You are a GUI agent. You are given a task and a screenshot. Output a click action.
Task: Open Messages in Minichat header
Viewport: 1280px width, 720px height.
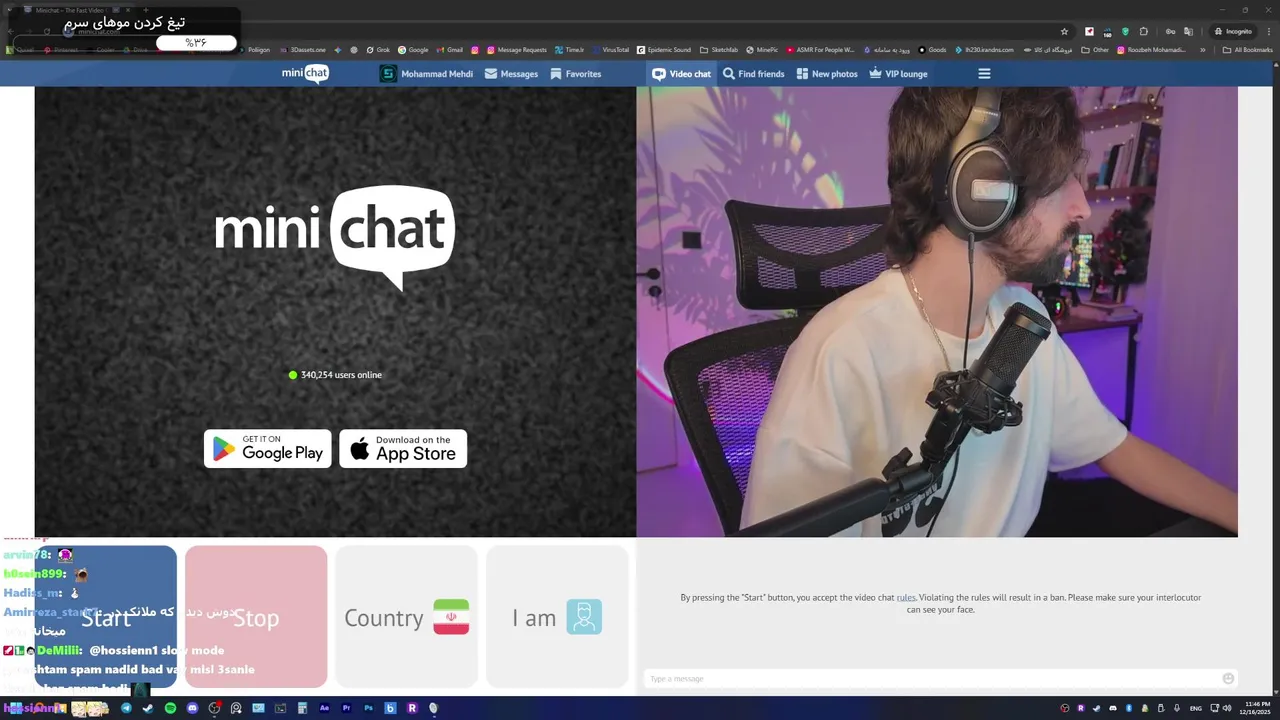point(511,74)
